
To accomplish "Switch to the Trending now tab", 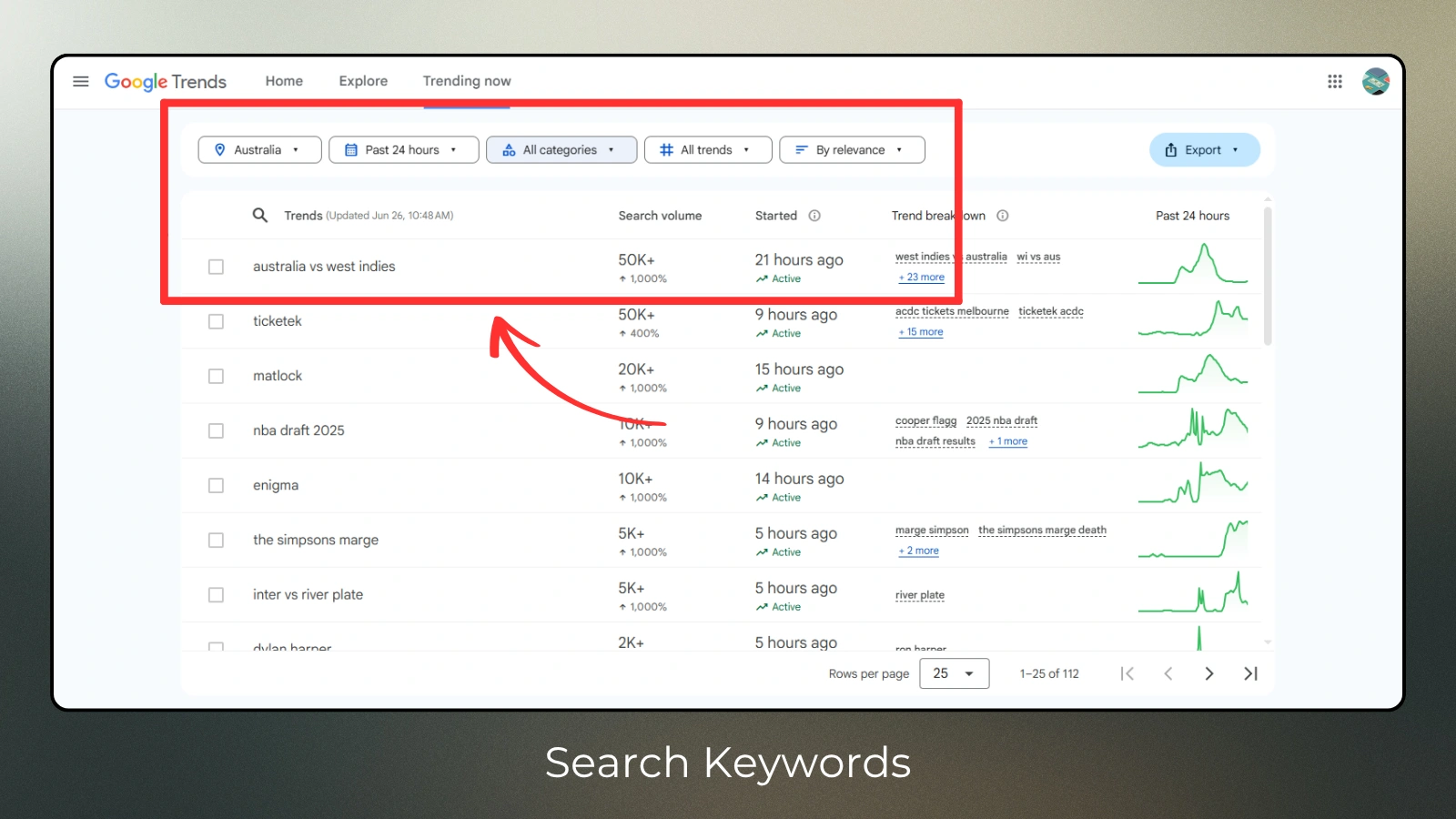I will click(x=467, y=81).
